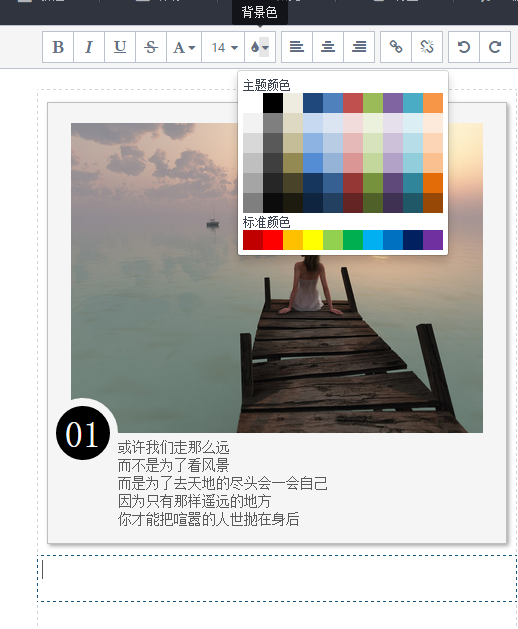
Task: Redo the last undone edit
Action: click(x=495, y=47)
